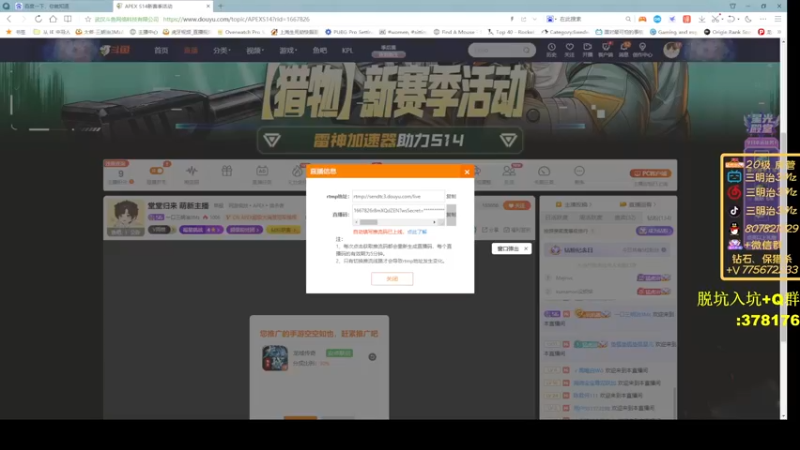Open the highlighted live nav item
The image size is (800, 450).
click(x=191, y=51)
